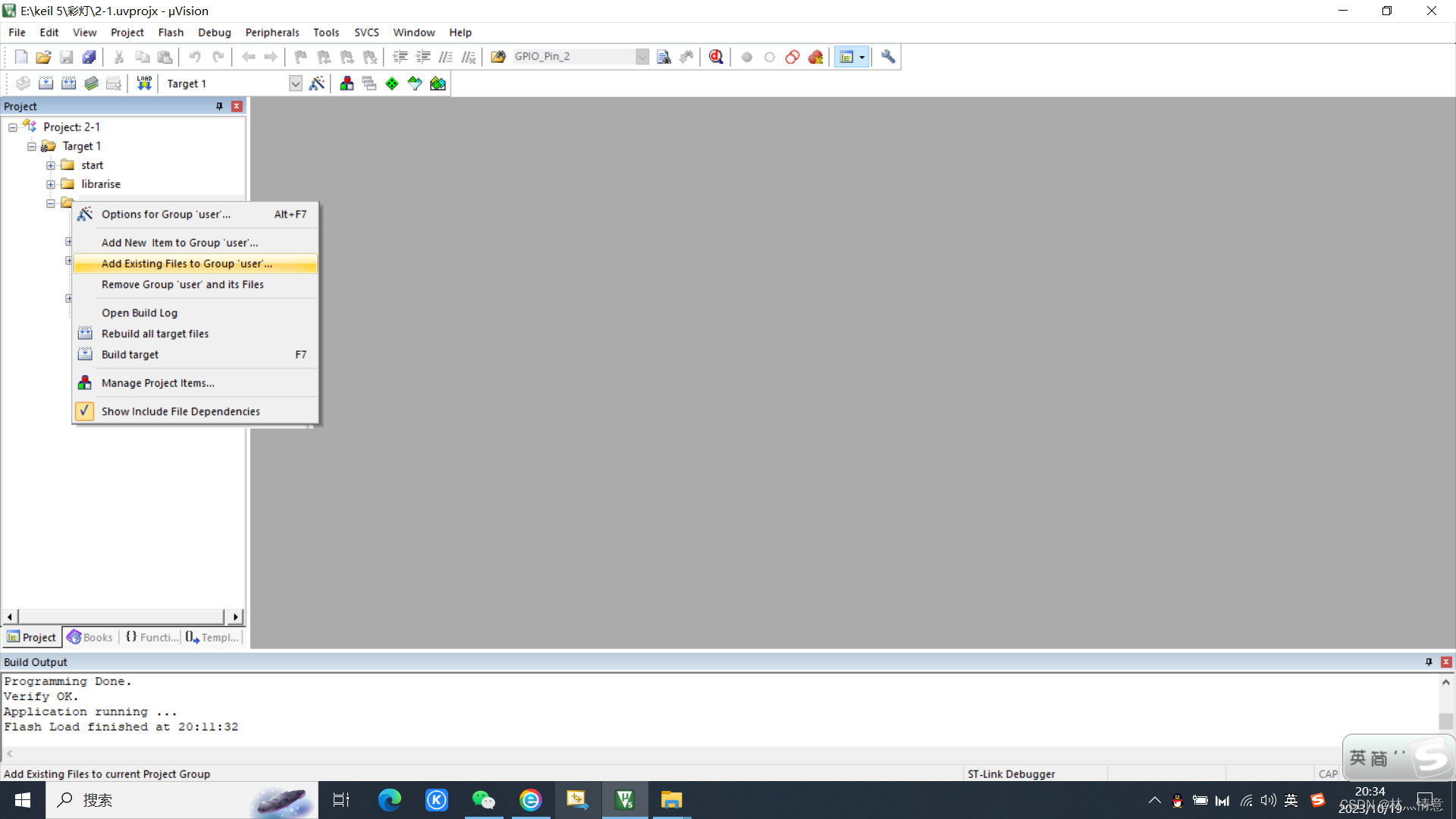
Task: Click the Open file toolbar icon
Action: 43,57
